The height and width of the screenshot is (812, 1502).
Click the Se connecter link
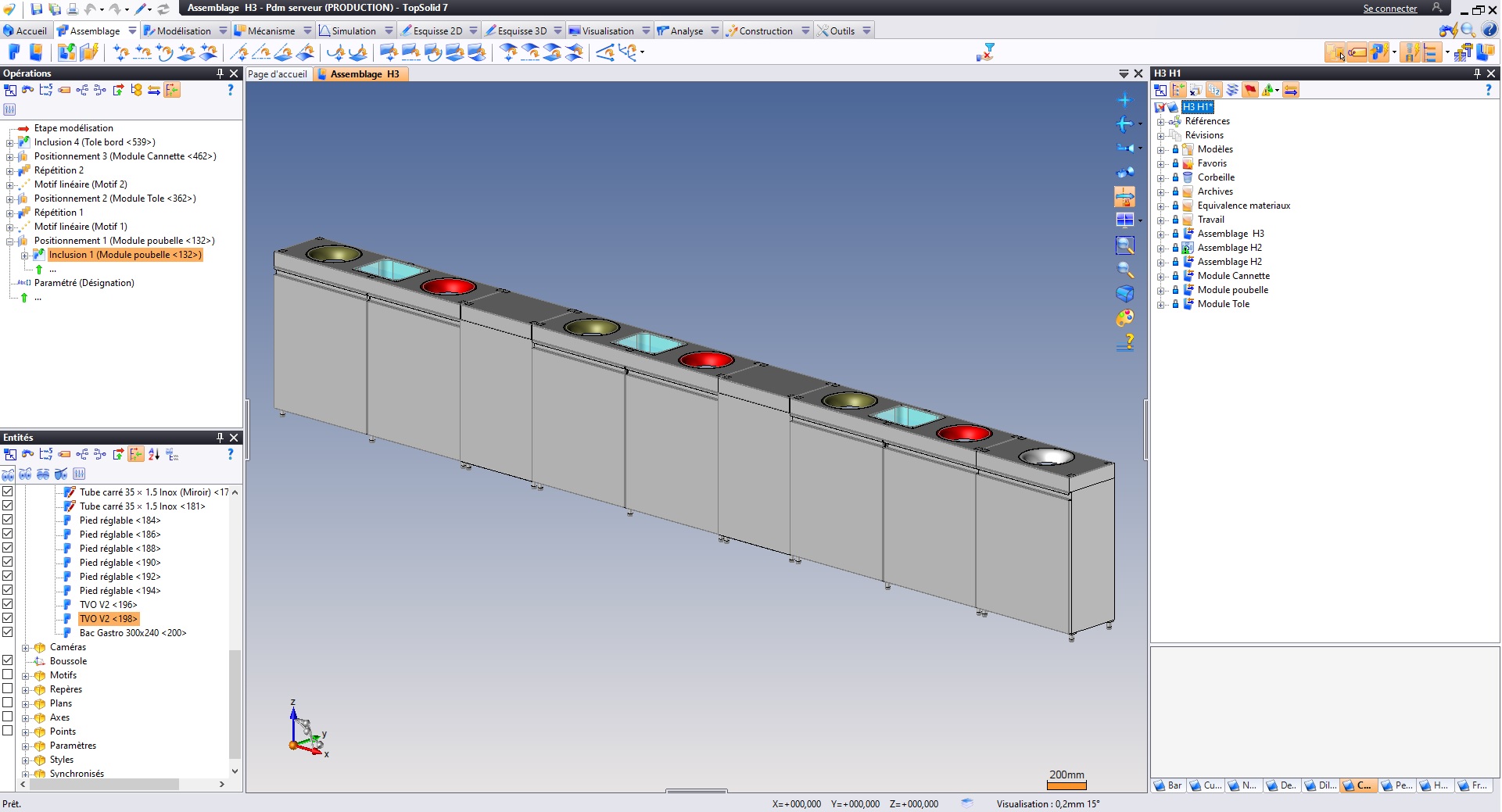pyautogui.click(x=1389, y=9)
